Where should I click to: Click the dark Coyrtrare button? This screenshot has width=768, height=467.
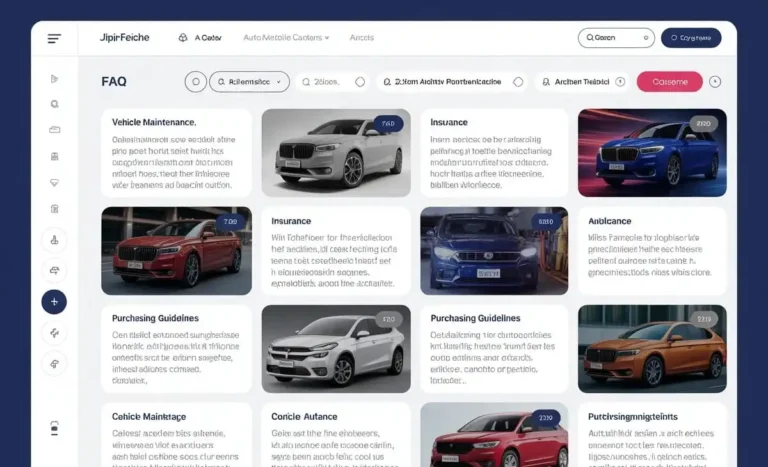tap(691, 38)
